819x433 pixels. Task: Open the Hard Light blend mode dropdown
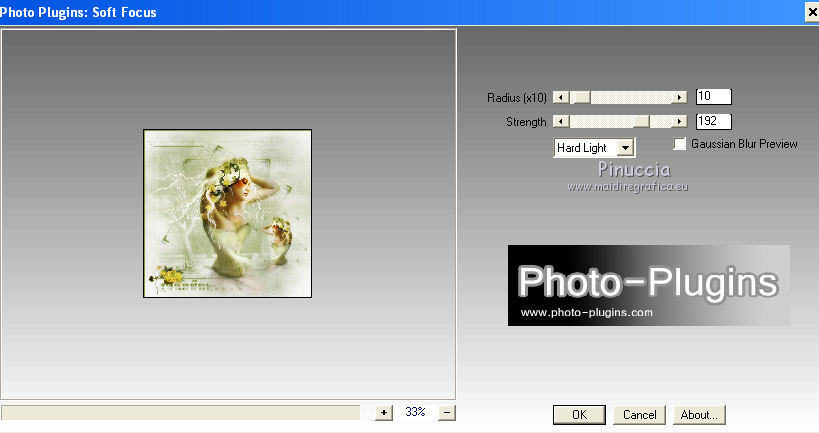pyautogui.click(x=625, y=148)
